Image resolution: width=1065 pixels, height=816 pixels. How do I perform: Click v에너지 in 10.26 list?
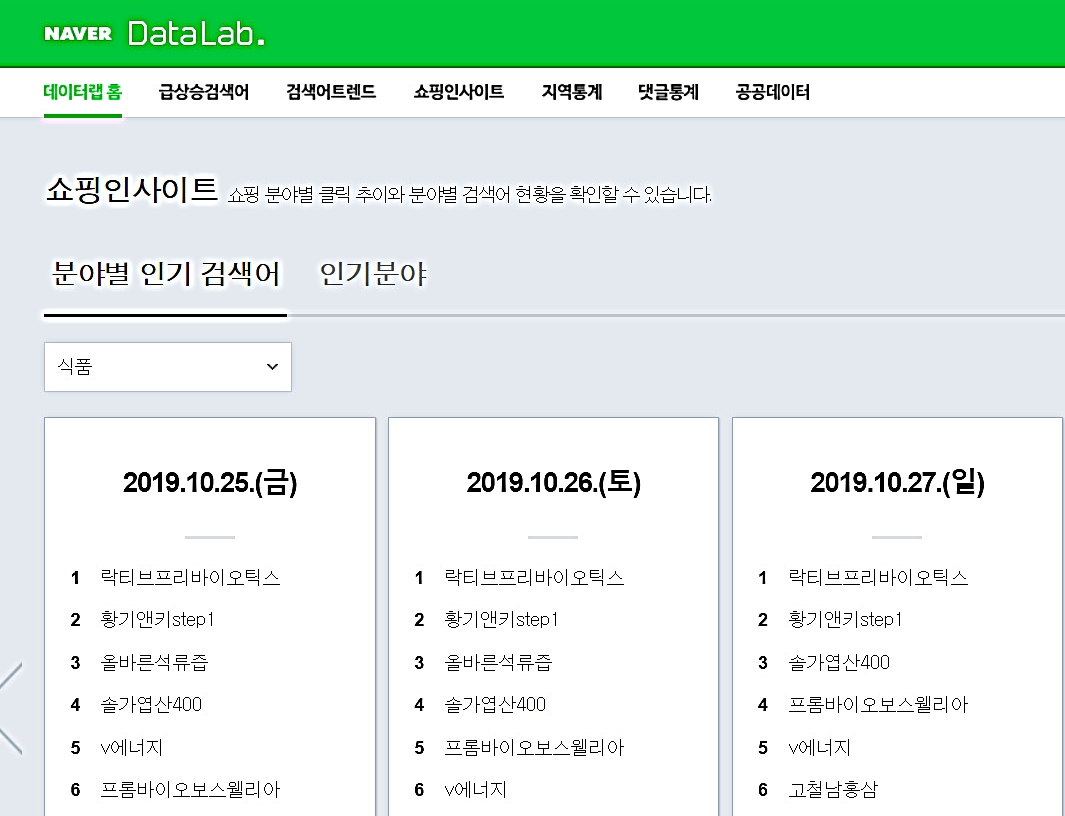click(x=475, y=790)
